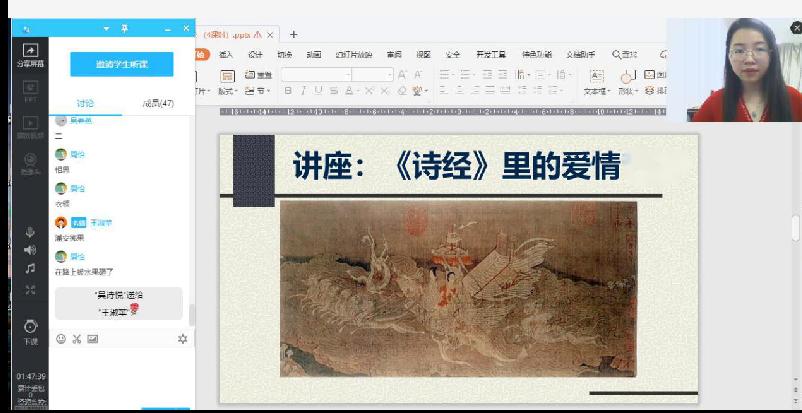Screen dimensions: 802x413
Task: Open the 幻灯片放映 ribbon tab
Action: (x=354, y=54)
